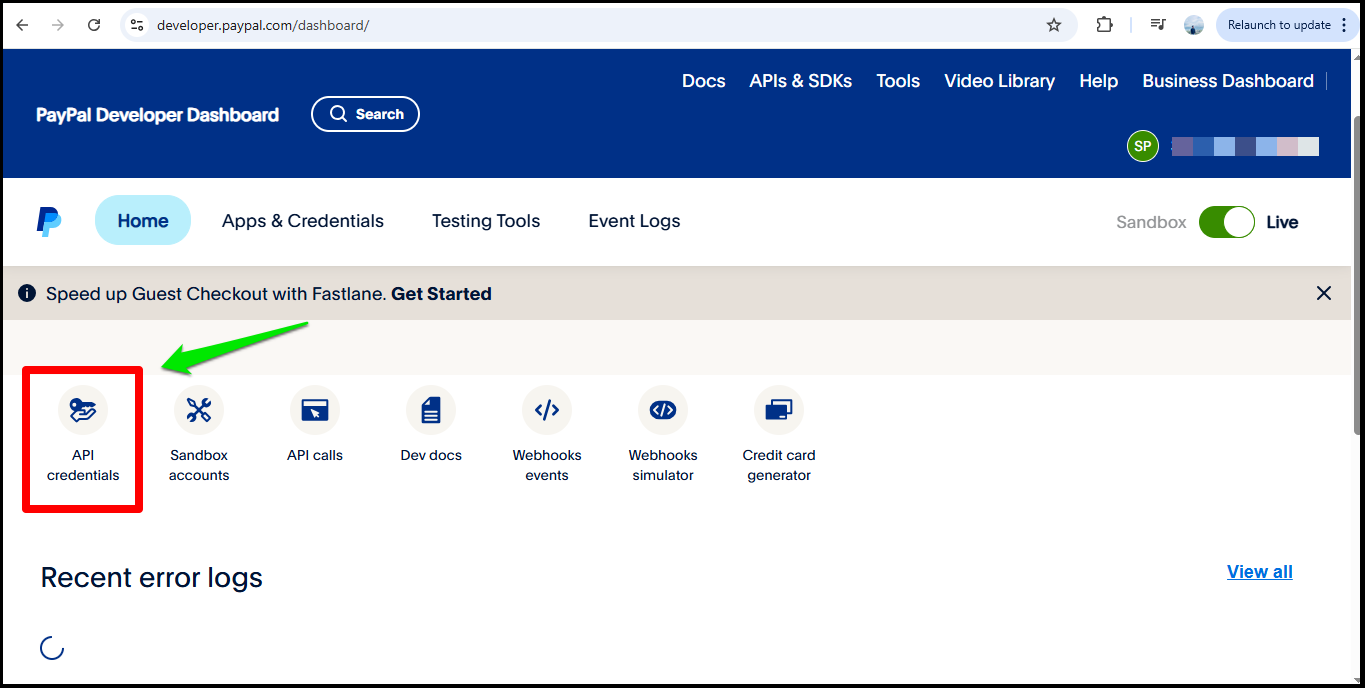Open the site information icon in address bar
Image resolution: width=1365 pixels, height=688 pixels.
point(138,25)
